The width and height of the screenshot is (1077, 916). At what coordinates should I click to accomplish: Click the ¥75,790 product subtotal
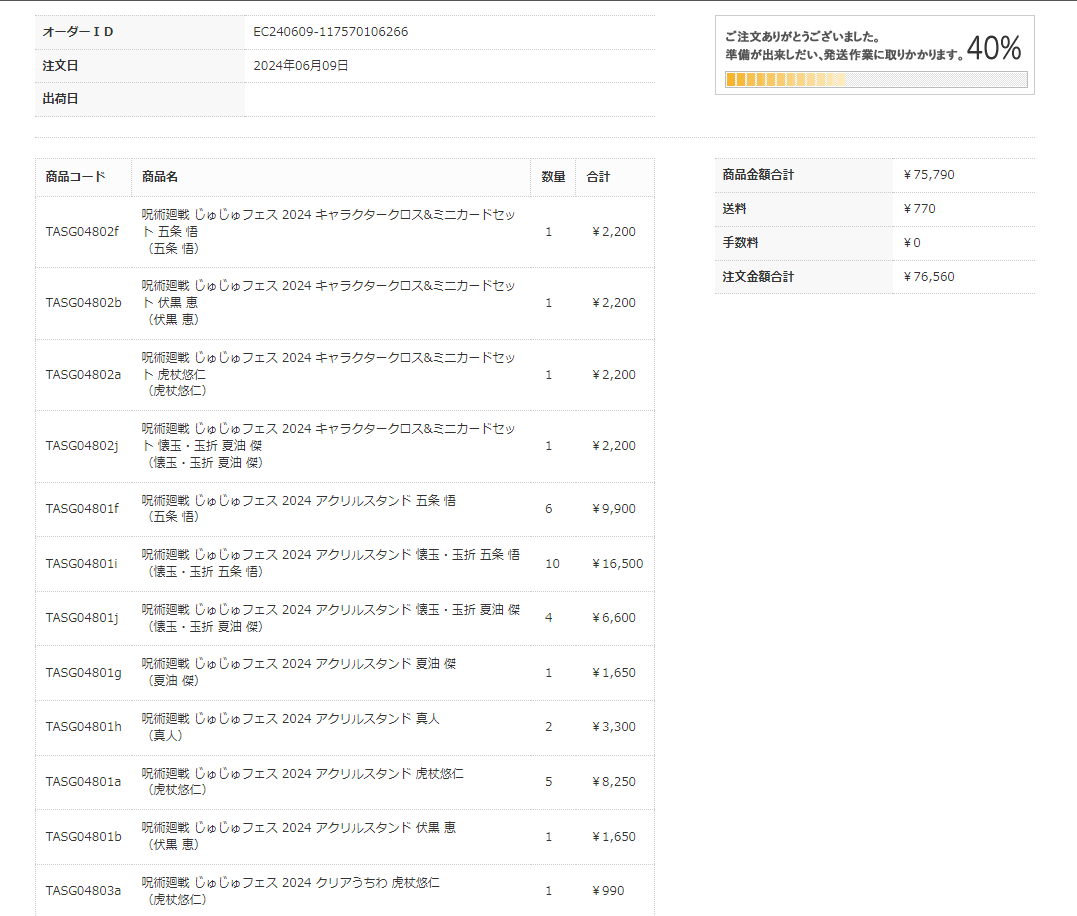(929, 175)
